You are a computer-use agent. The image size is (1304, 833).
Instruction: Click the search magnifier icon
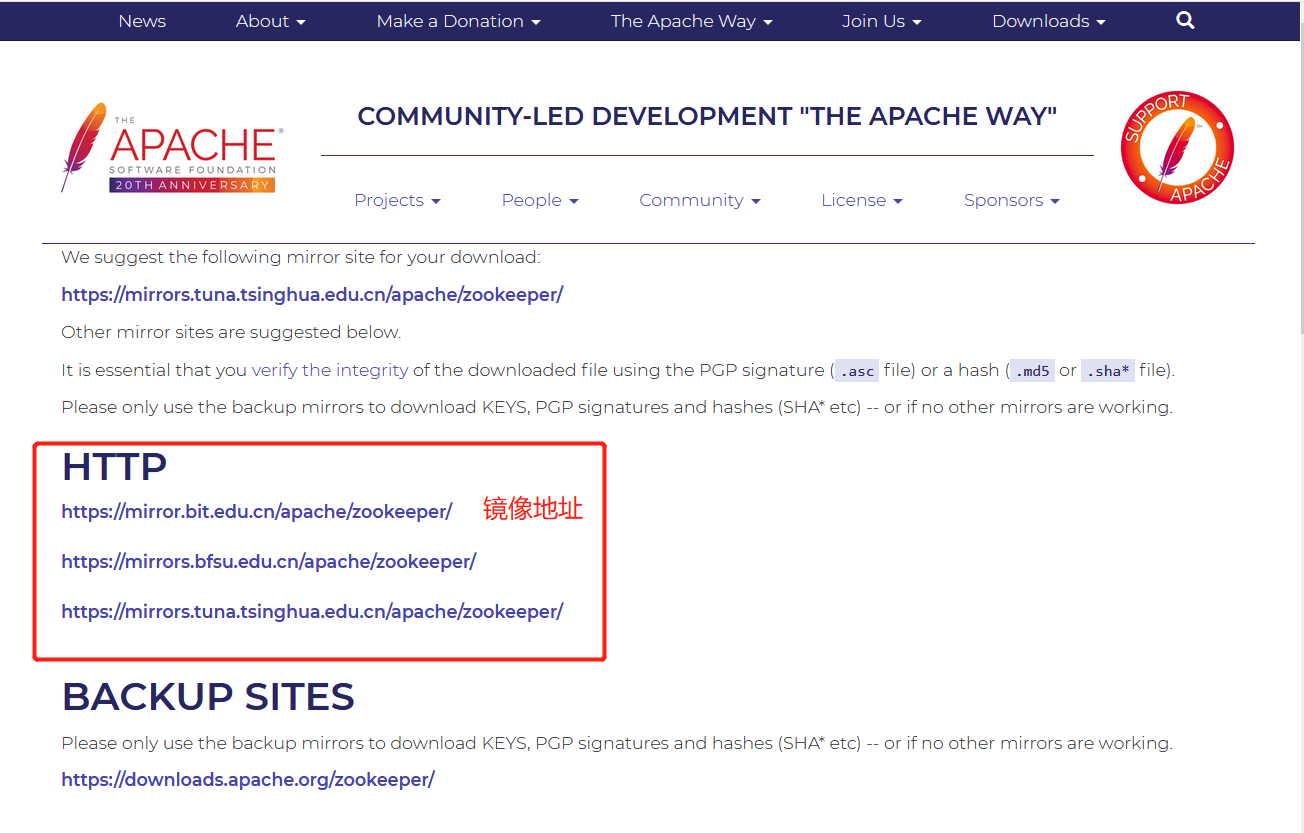pos(1185,20)
